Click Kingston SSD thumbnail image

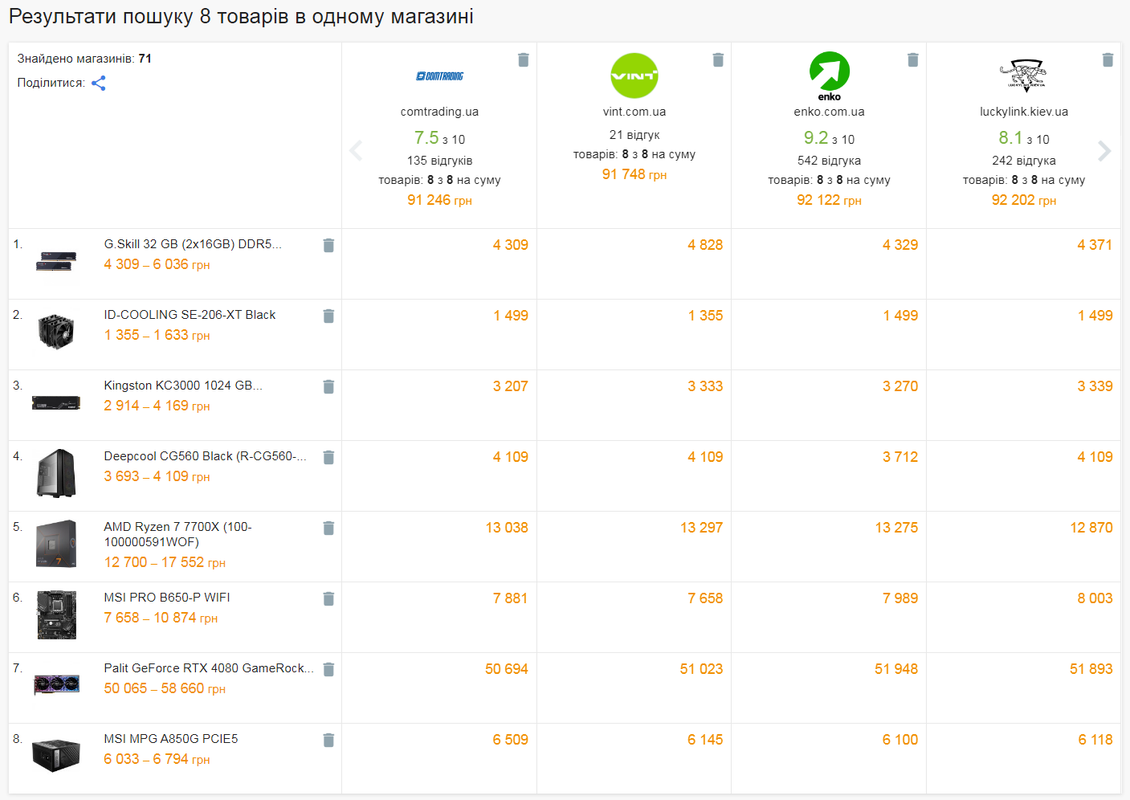[x=56, y=403]
